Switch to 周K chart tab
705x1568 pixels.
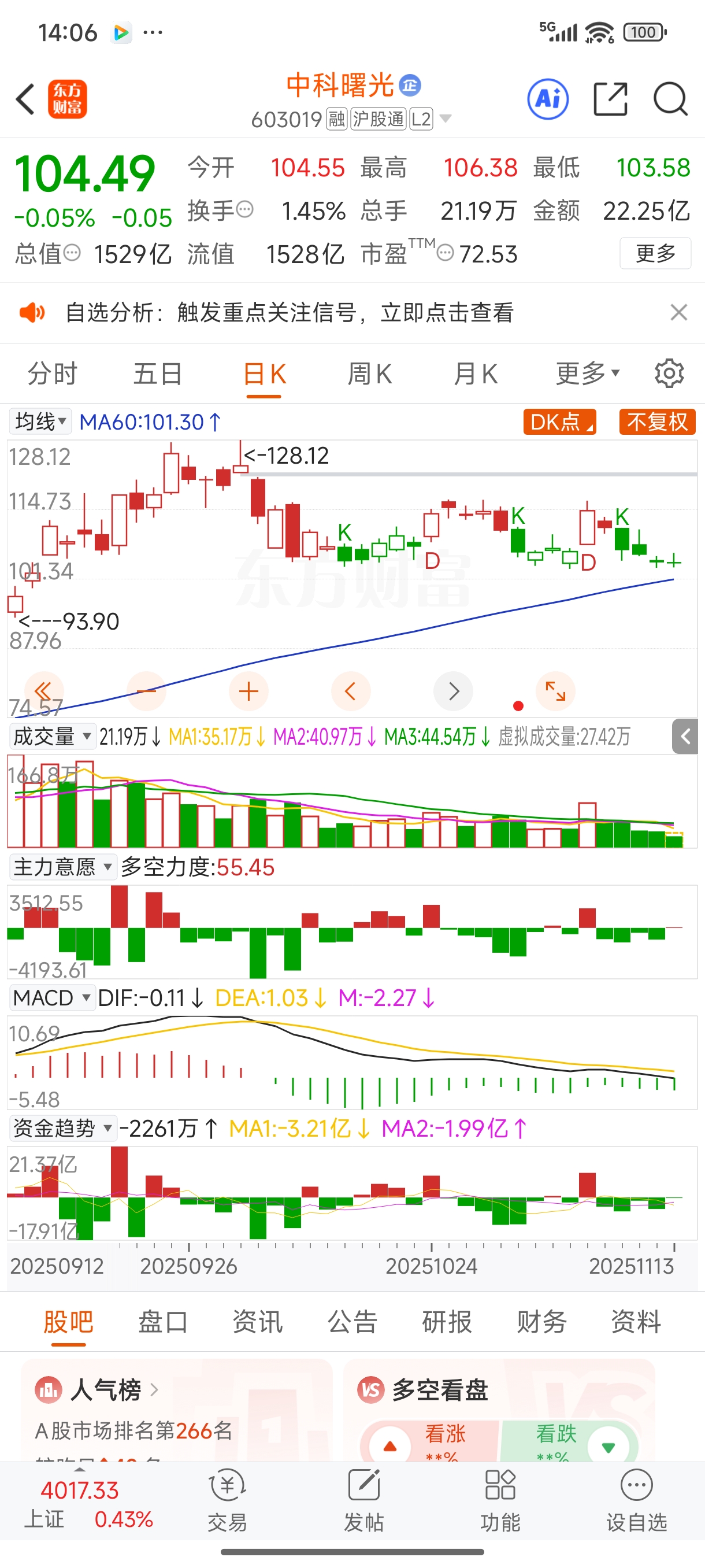pos(370,373)
